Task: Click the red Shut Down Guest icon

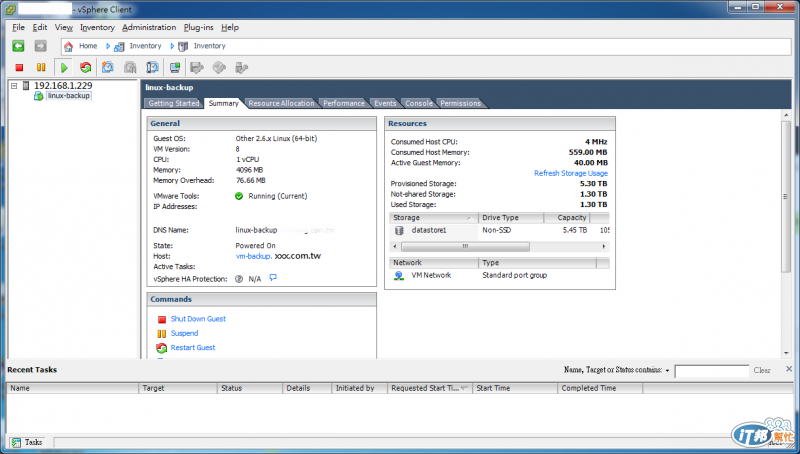Action: pyautogui.click(x=162, y=319)
